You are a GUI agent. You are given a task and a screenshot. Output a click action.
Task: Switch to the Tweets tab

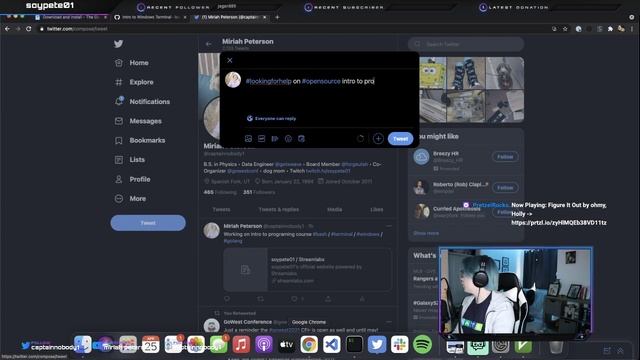click(221, 209)
